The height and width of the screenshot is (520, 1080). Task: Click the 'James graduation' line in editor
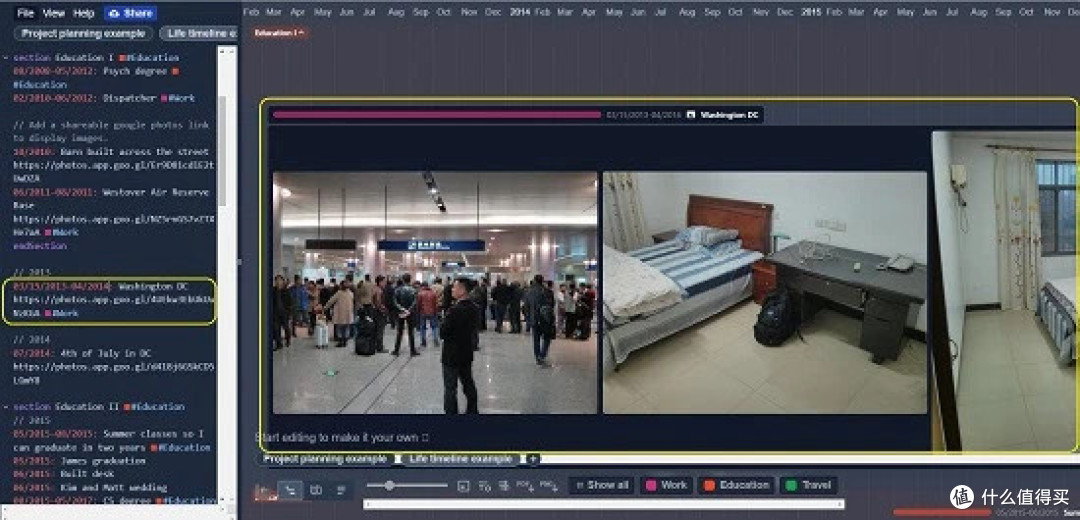coord(79,461)
